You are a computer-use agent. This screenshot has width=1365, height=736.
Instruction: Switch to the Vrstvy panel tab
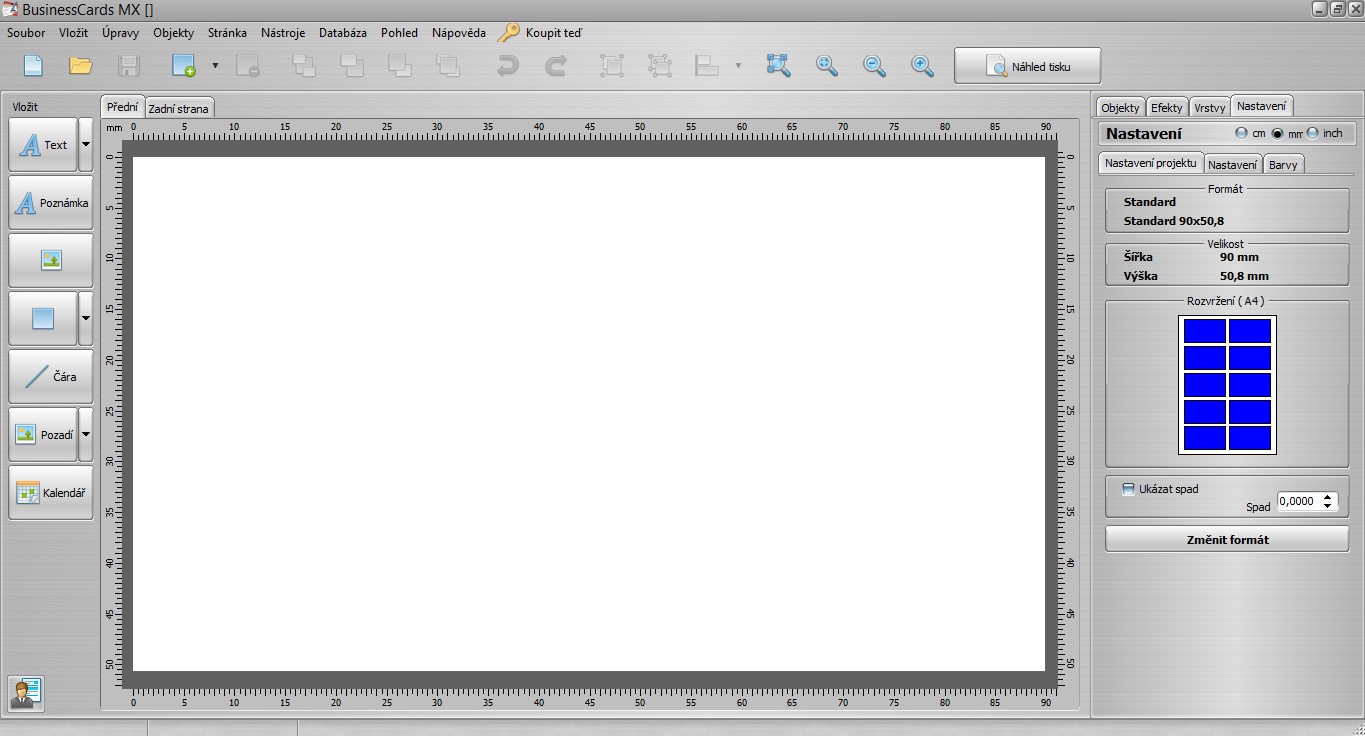[1209, 108]
